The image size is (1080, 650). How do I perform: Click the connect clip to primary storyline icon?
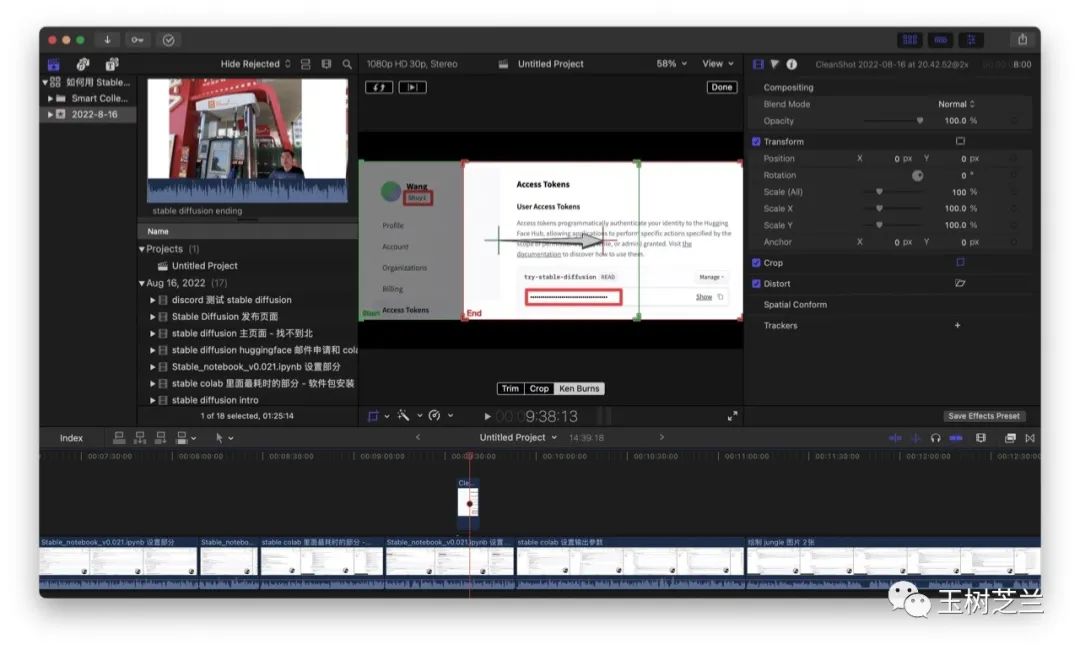point(118,438)
